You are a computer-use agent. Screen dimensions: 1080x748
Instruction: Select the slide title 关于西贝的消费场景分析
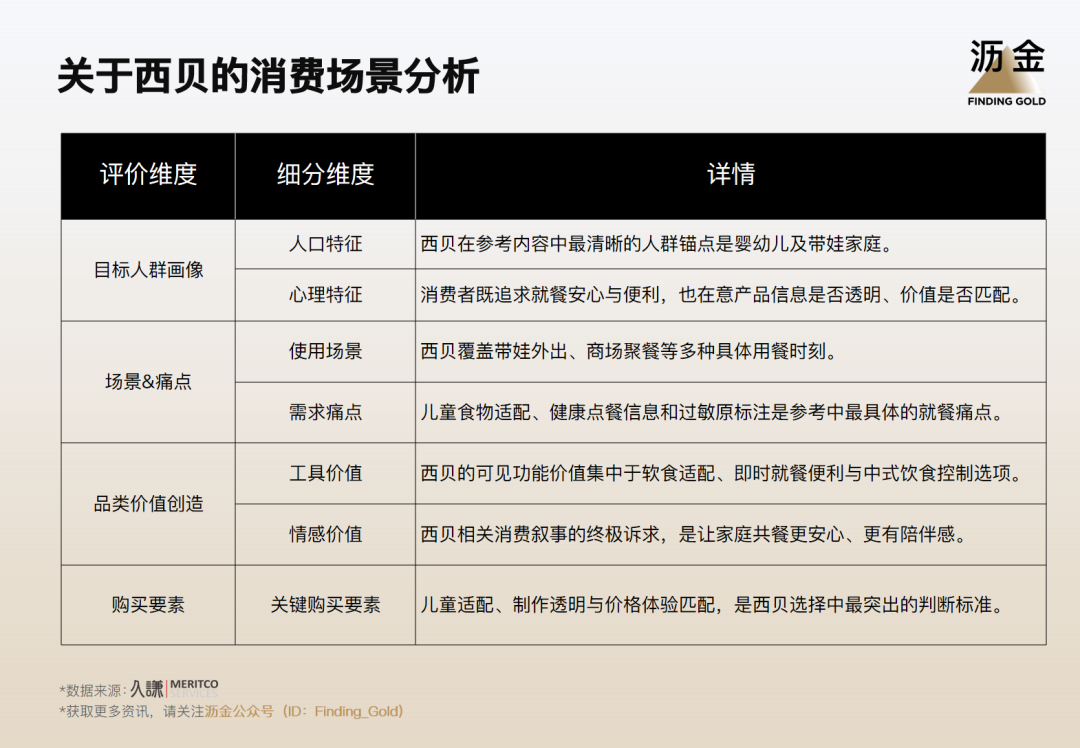point(268,75)
